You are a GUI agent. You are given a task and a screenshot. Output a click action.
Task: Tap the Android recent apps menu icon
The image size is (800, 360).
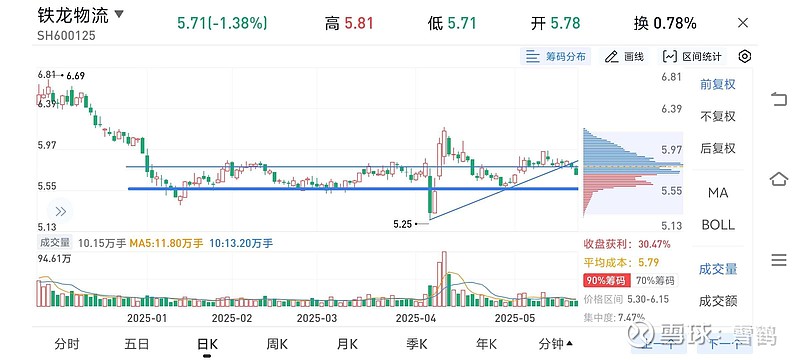coord(779,260)
